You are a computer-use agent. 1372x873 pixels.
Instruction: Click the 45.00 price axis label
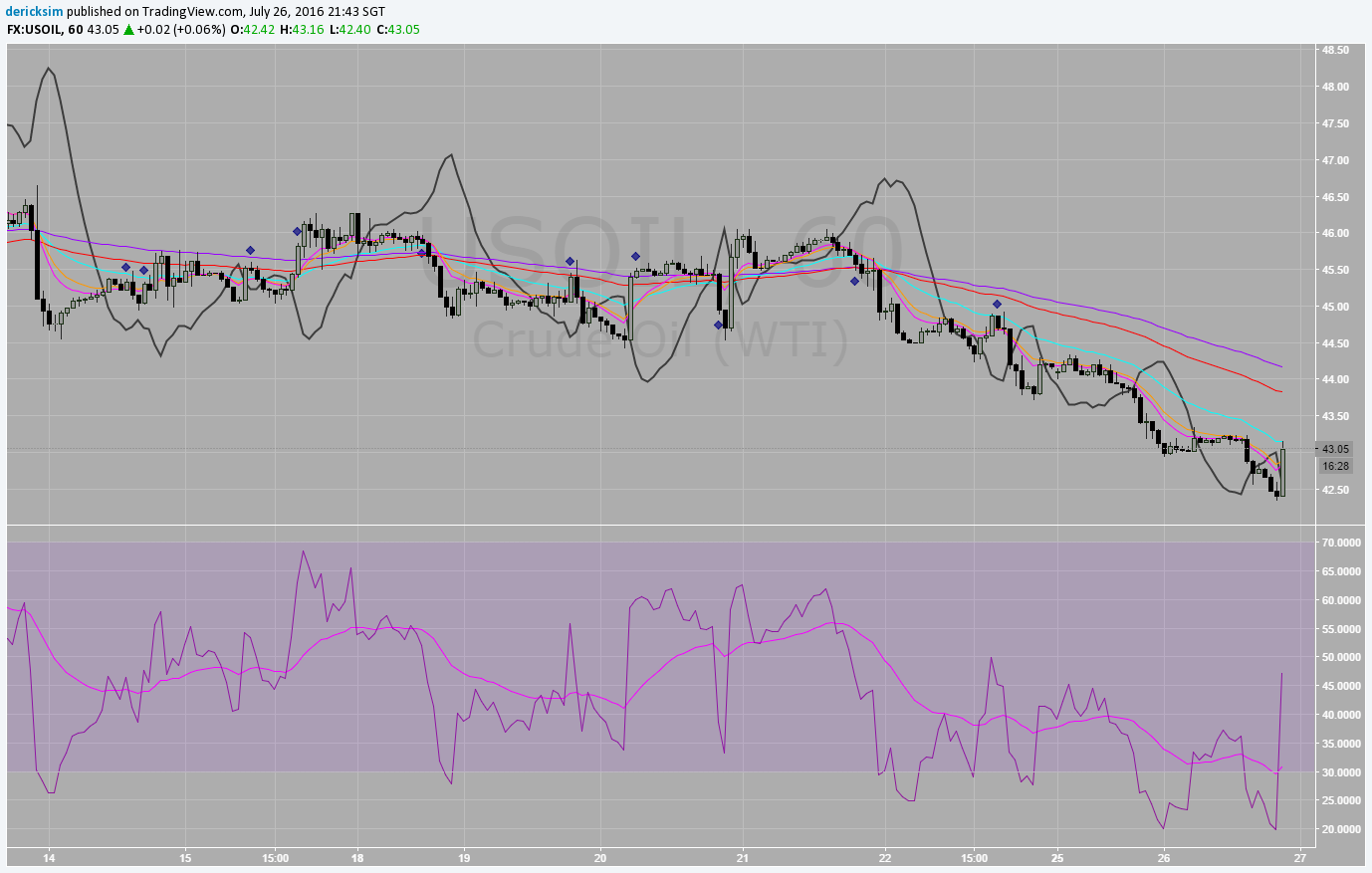1335,307
